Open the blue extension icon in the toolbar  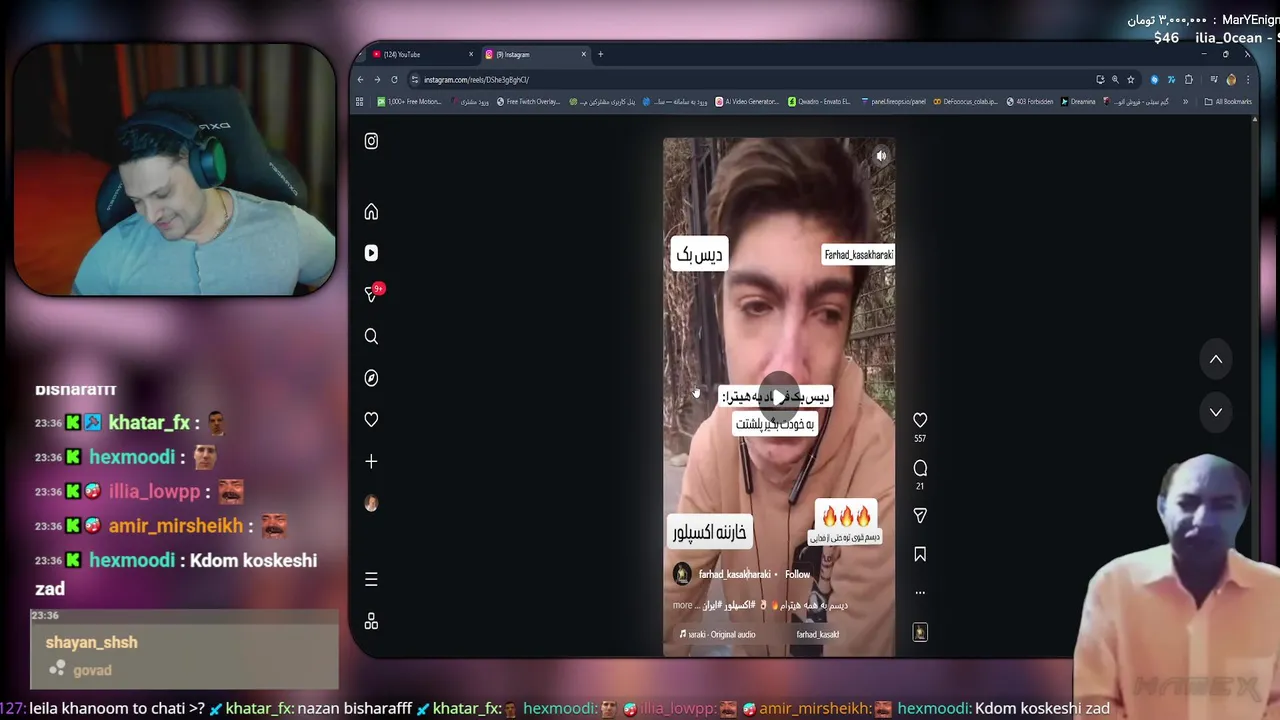coord(1154,79)
